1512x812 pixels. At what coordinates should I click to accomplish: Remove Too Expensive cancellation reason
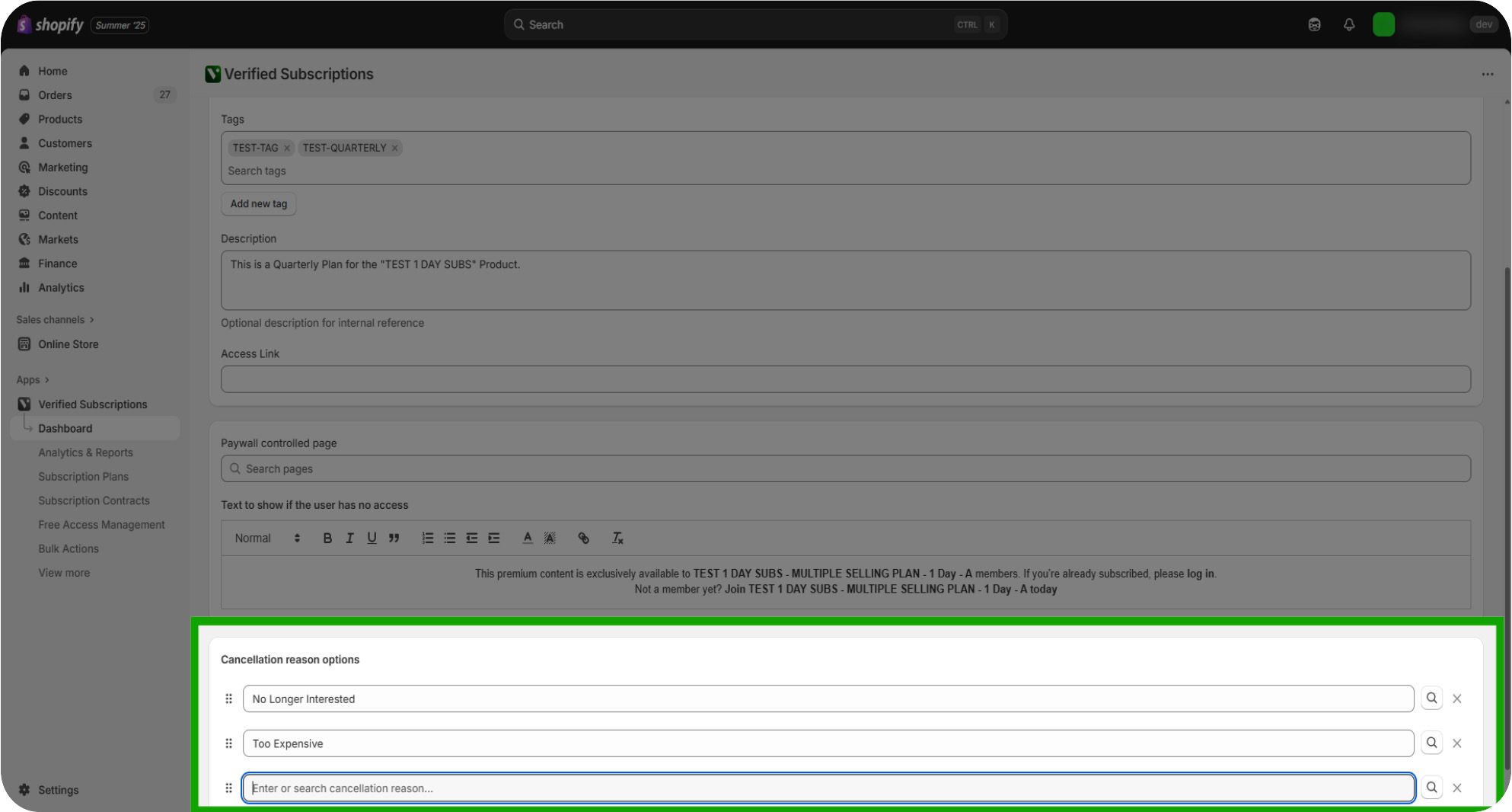pyautogui.click(x=1456, y=743)
